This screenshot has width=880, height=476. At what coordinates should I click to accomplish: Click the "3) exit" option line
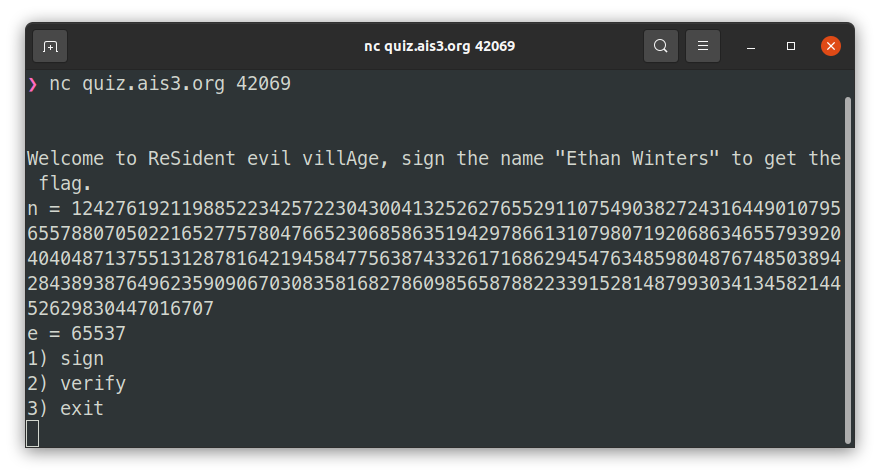tap(65, 409)
